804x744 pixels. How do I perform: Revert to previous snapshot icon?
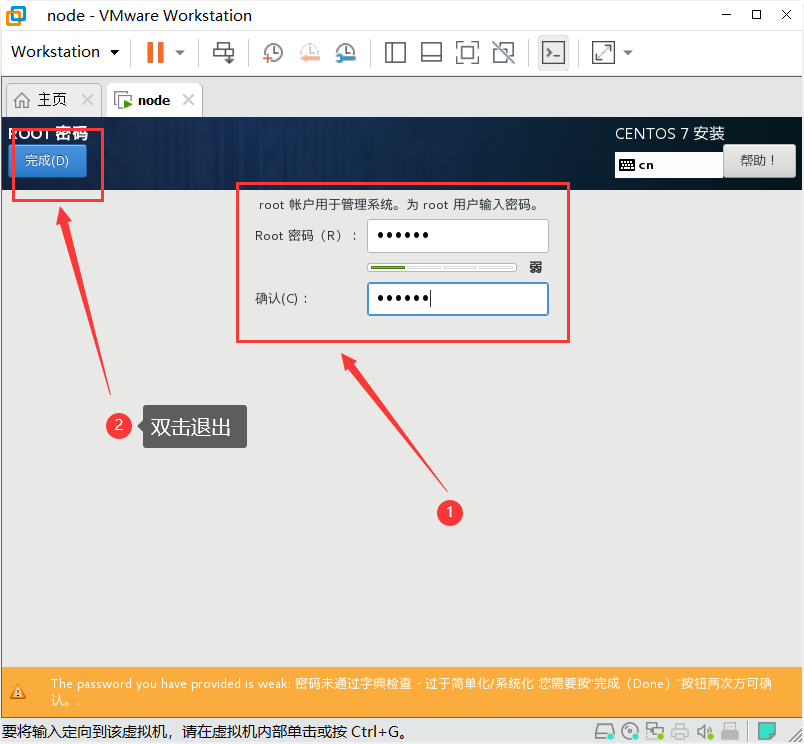point(310,52)
